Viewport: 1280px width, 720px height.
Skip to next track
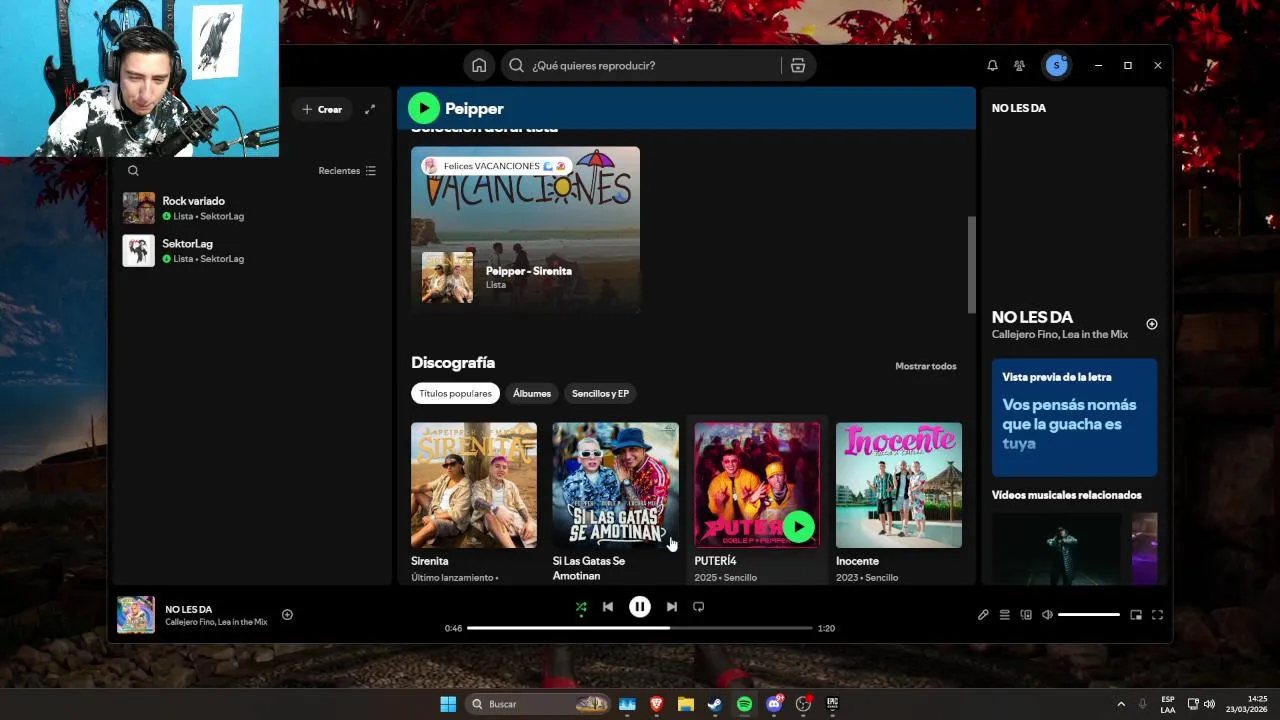point(672,606)
